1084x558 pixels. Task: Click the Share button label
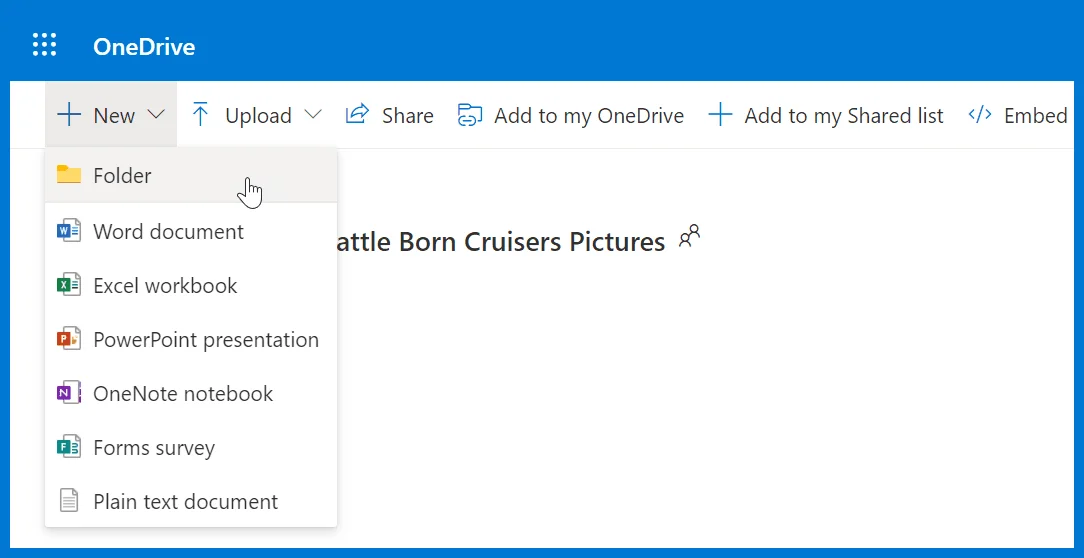click(408, 115)
